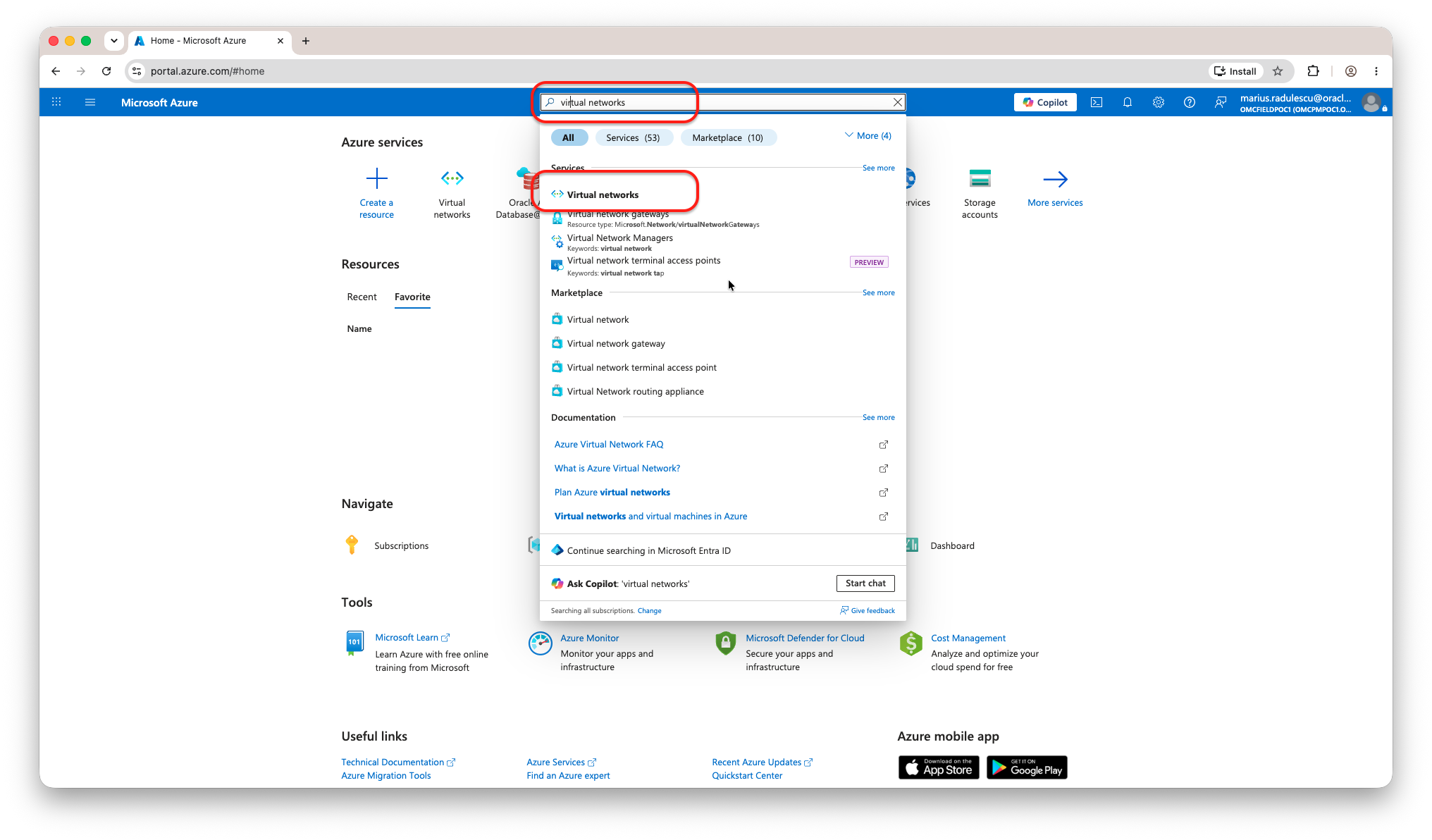Switch to the Recent resources tab
1432x840 pixels.
[x=362, y=297]
